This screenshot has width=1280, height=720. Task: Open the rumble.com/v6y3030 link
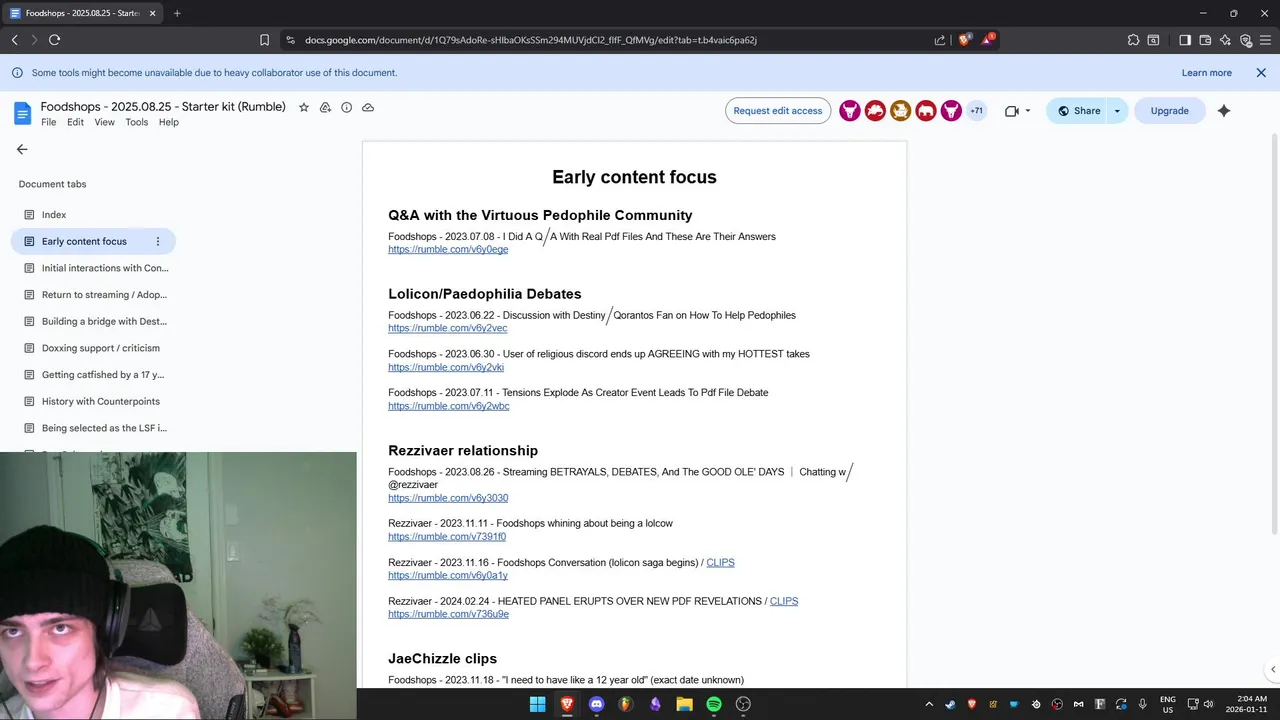[448, 498]
